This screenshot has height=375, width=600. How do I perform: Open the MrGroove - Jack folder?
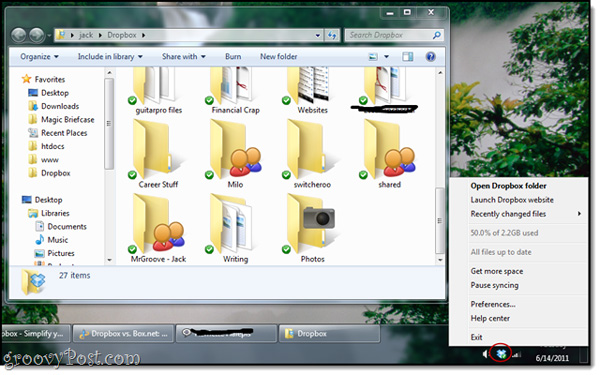click(x=158, y=228)
